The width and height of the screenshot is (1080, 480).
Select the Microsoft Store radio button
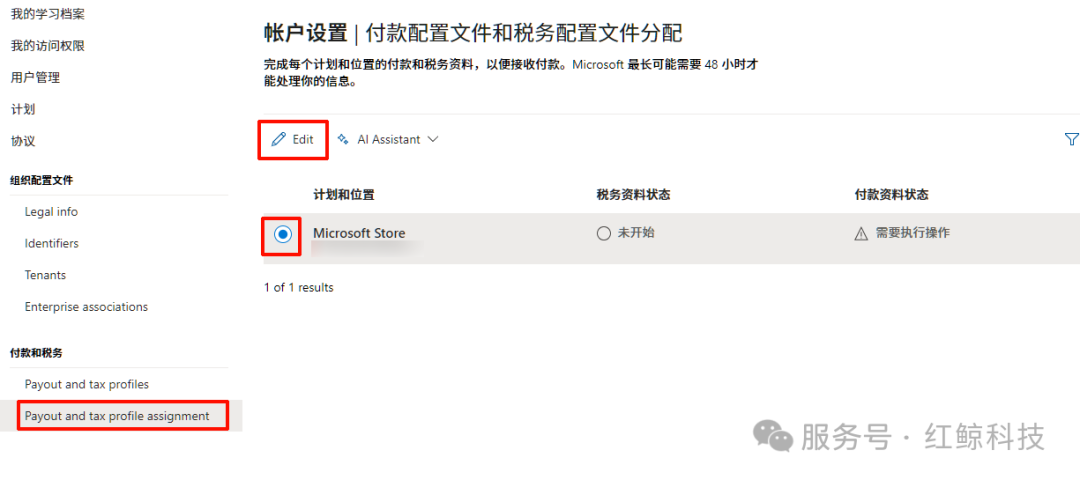tap(282, 234)
